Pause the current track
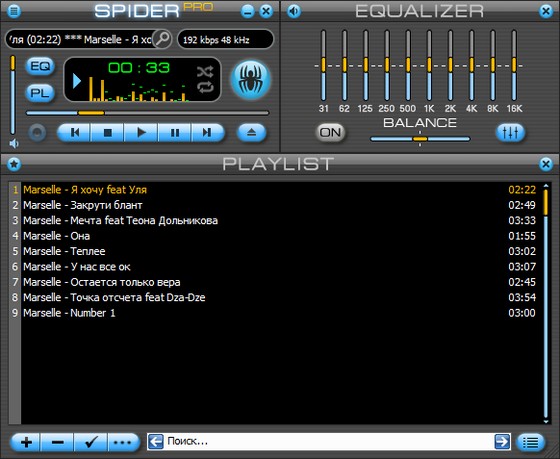This screenshot has width=560, height=459. (175, 133)
